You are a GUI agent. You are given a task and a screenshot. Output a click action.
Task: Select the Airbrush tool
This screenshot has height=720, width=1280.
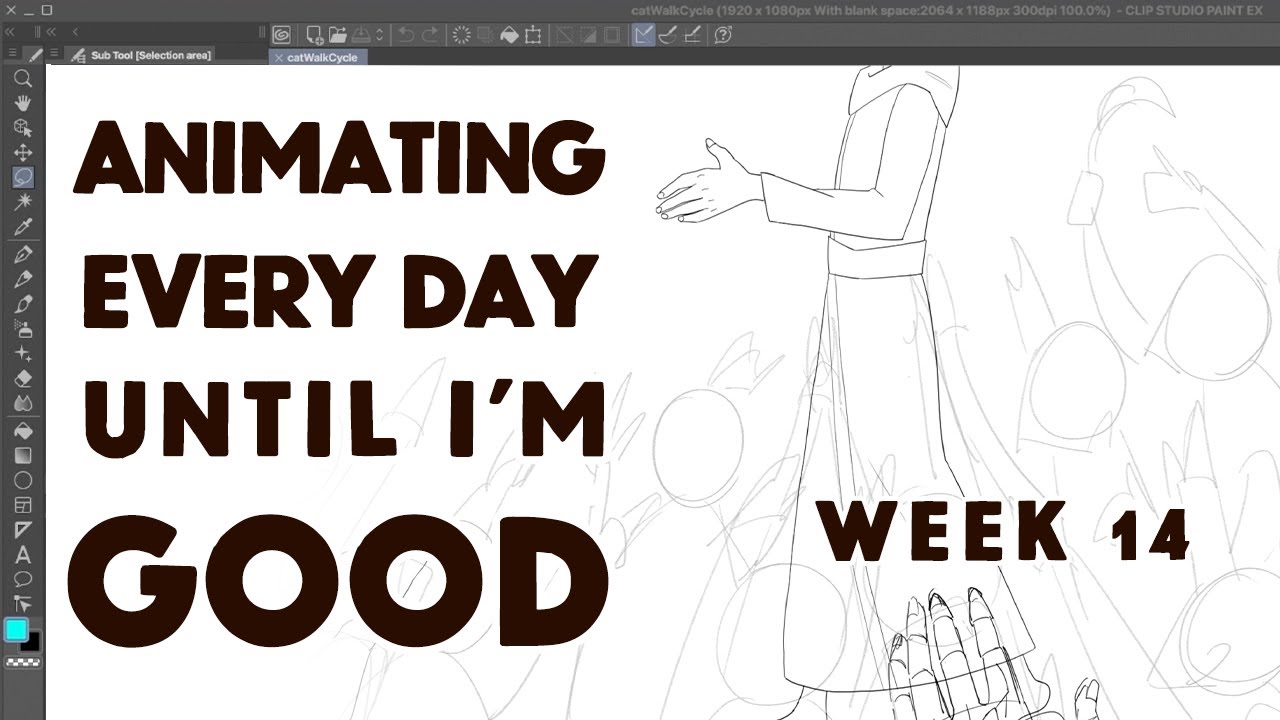pyautogui.click(x=23, y=329)
